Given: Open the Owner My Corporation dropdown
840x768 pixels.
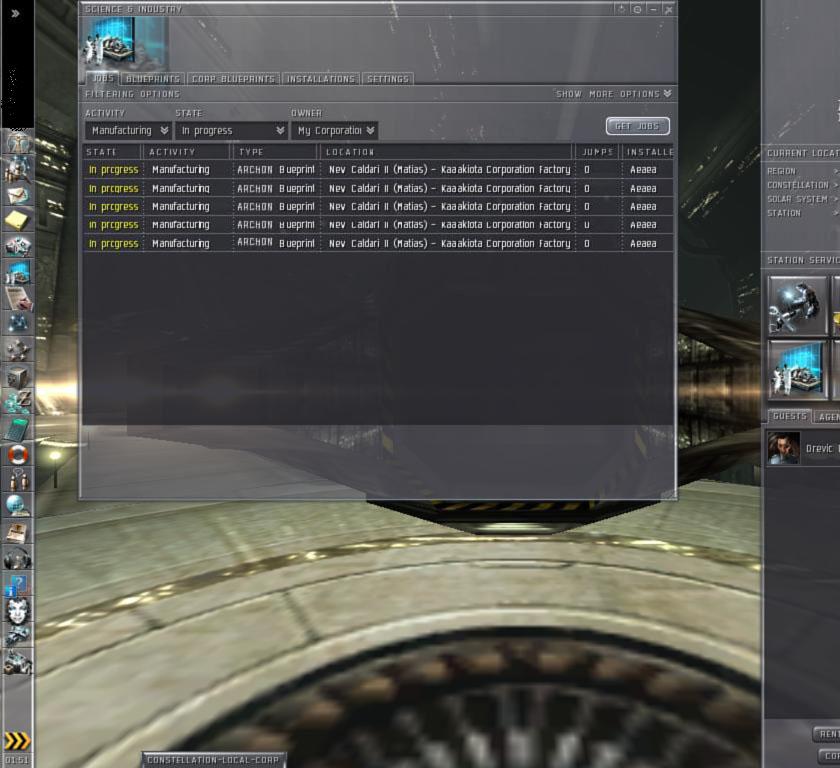Looking at the screenshot, I should 335,130.
